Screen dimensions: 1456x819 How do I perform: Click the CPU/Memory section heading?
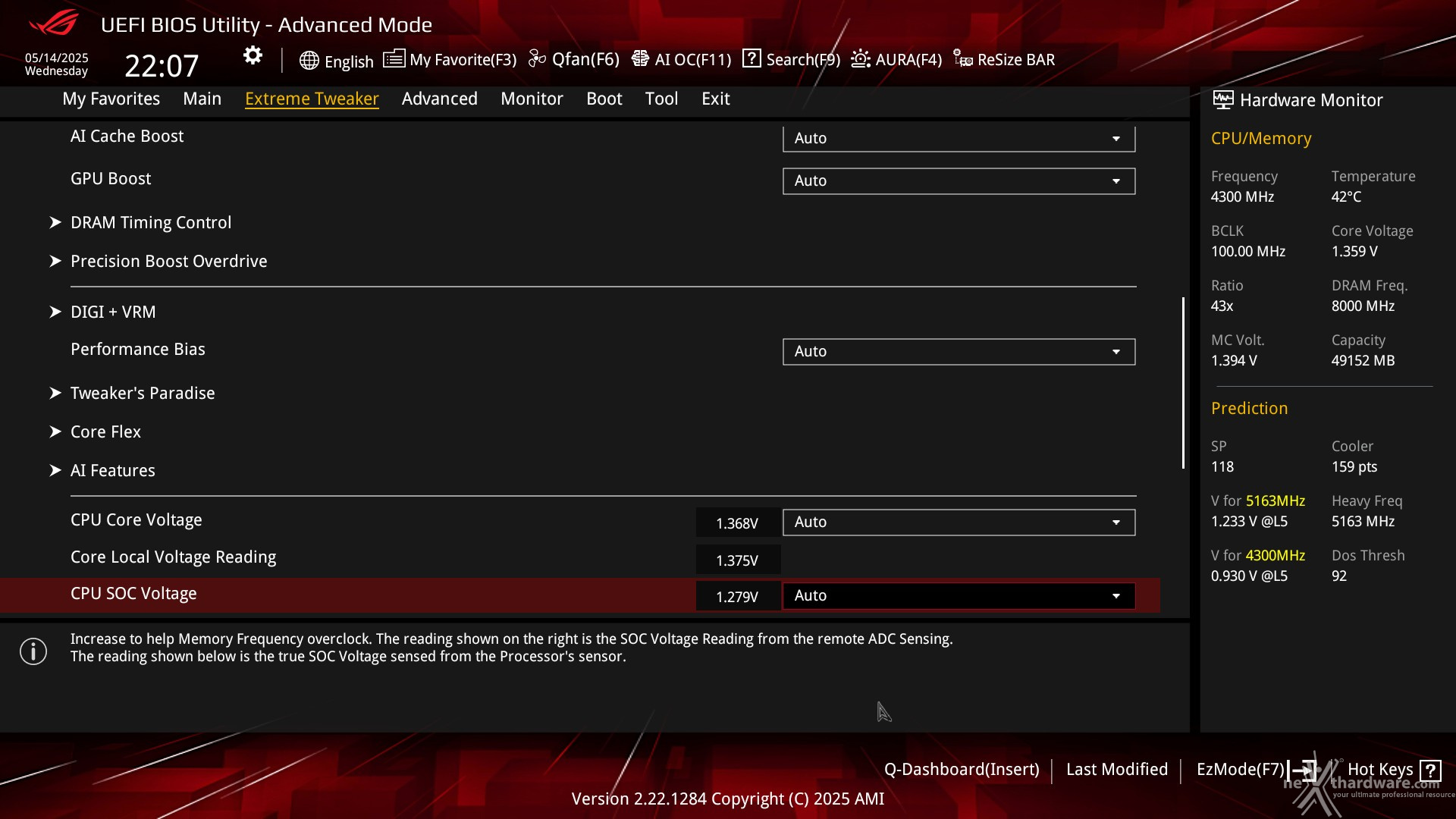(x=1260, y=139)
